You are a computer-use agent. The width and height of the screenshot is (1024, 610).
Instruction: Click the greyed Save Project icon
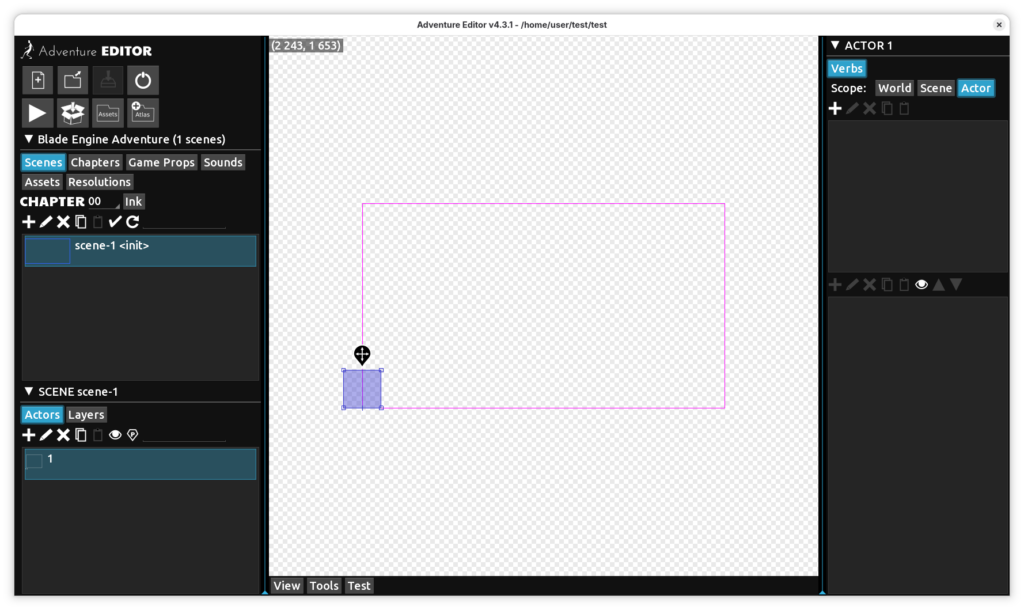point(108,80)
